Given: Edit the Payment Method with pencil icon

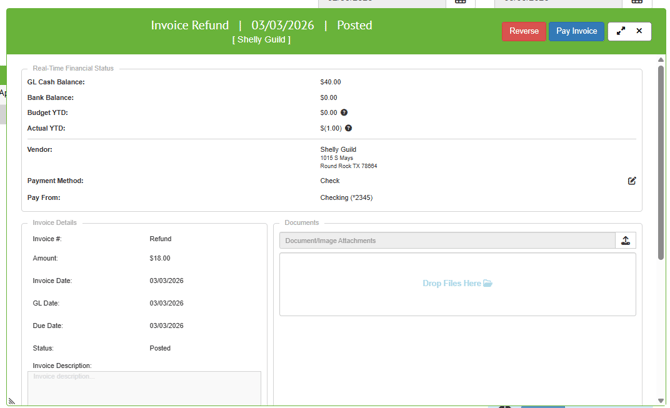Looking at the screenshot, I should click(x=631, y=181).
